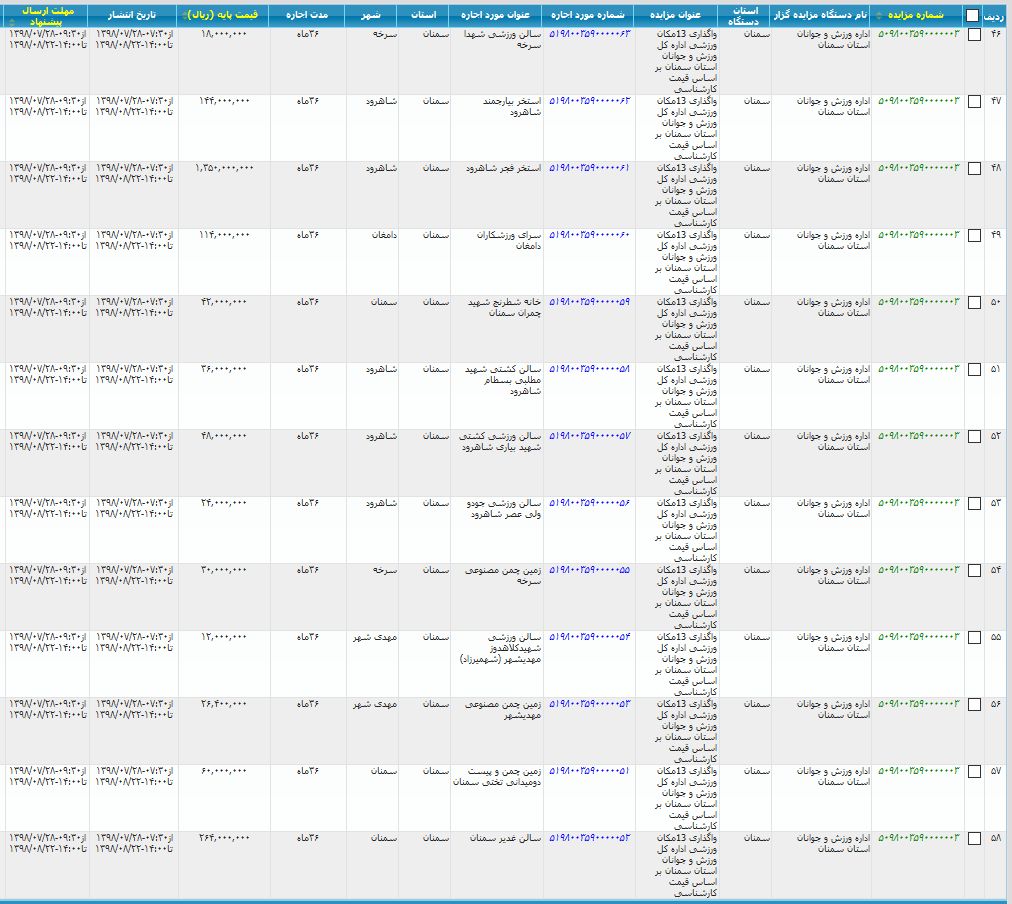Click sort arrows on قیمت پایه (ریال) header
The height and width of the screenshot is (904, 1012).
[x=184, y=15]
